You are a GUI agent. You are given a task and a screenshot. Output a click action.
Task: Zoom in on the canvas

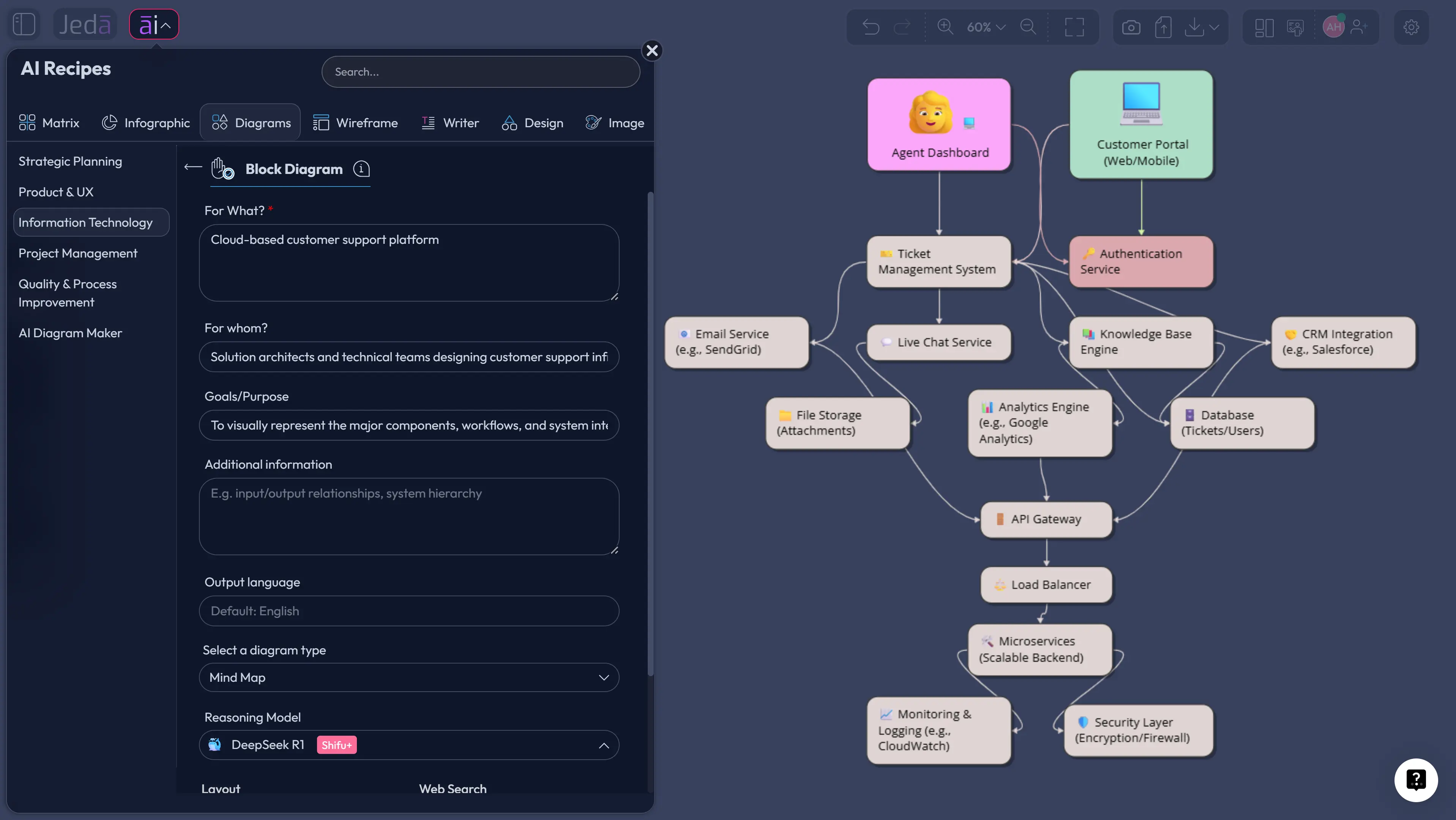click(945, 27)
